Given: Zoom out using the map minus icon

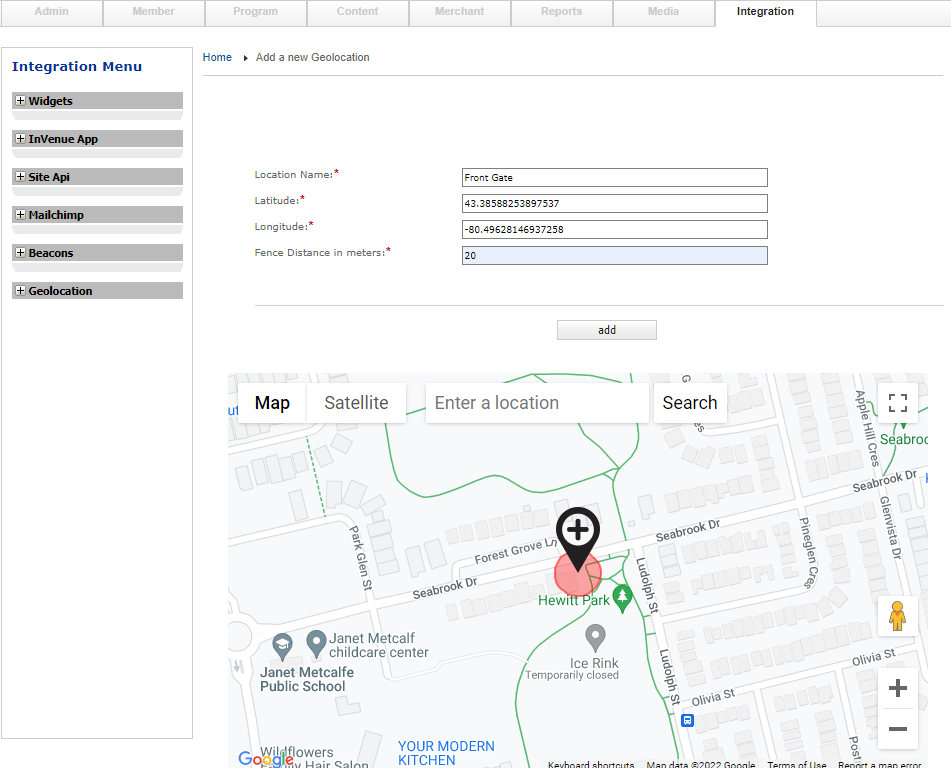Looking at the screenshot, I should 897,730.
